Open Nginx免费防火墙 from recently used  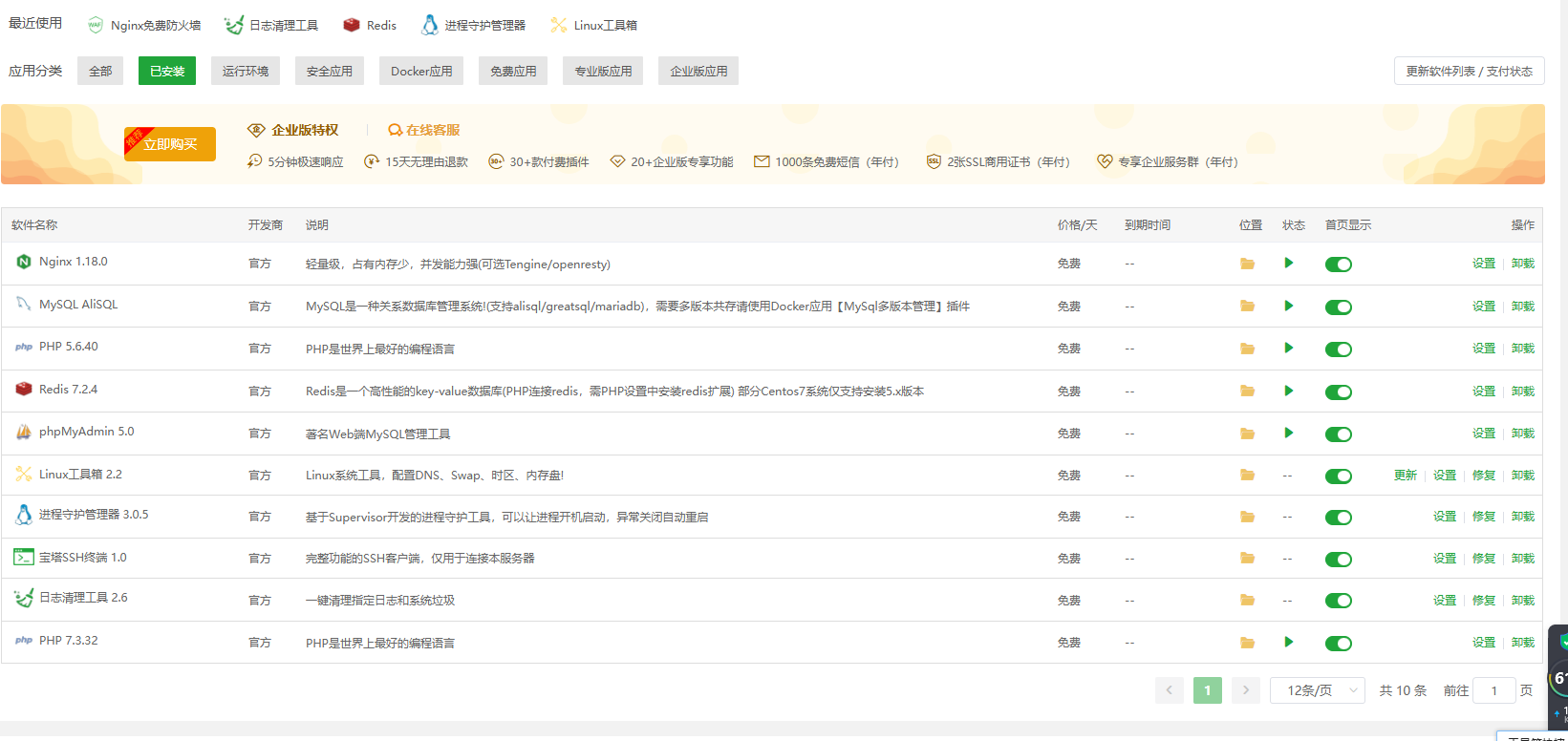tap(144, 26)
